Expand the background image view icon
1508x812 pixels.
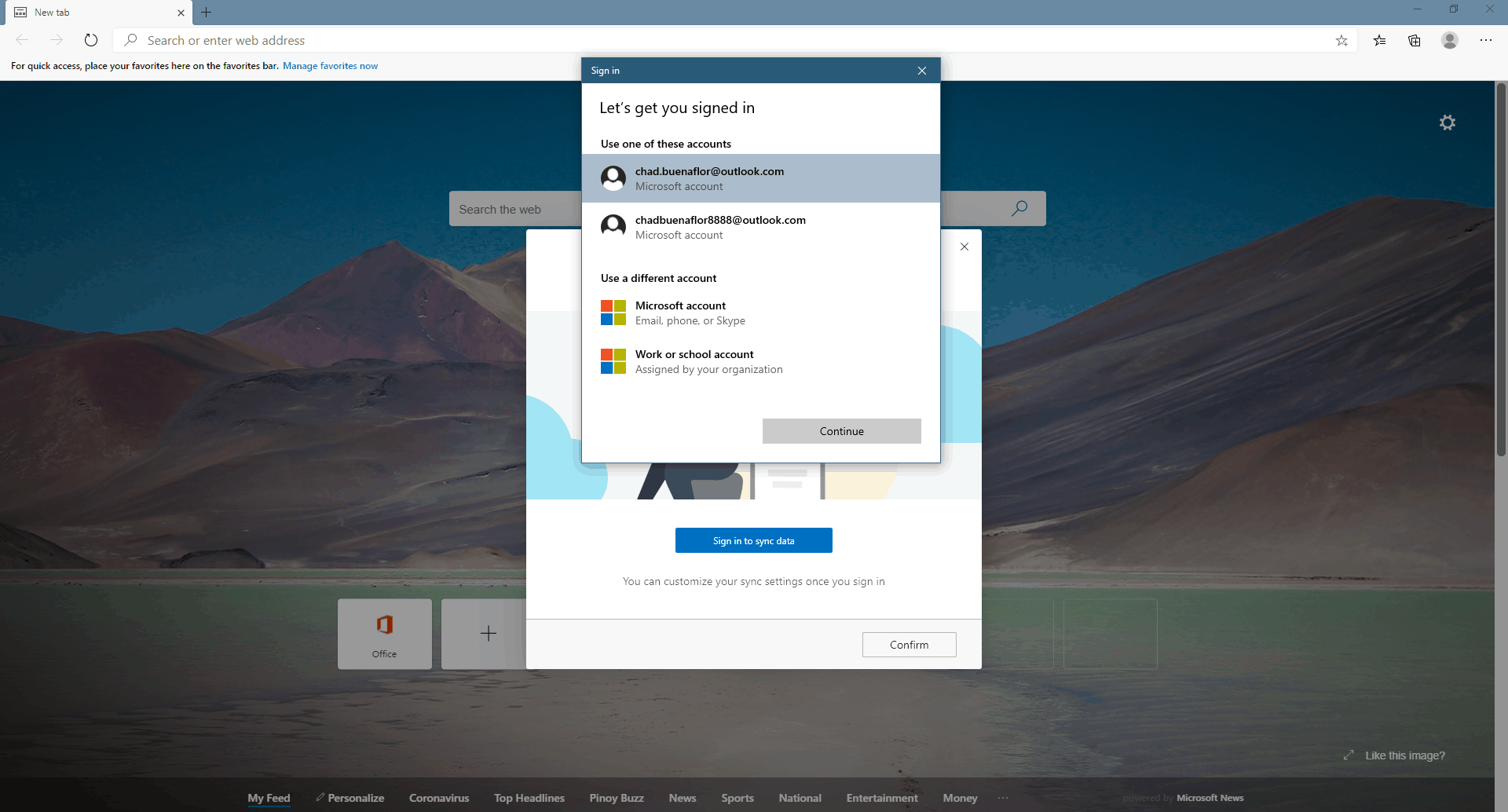1349,755
